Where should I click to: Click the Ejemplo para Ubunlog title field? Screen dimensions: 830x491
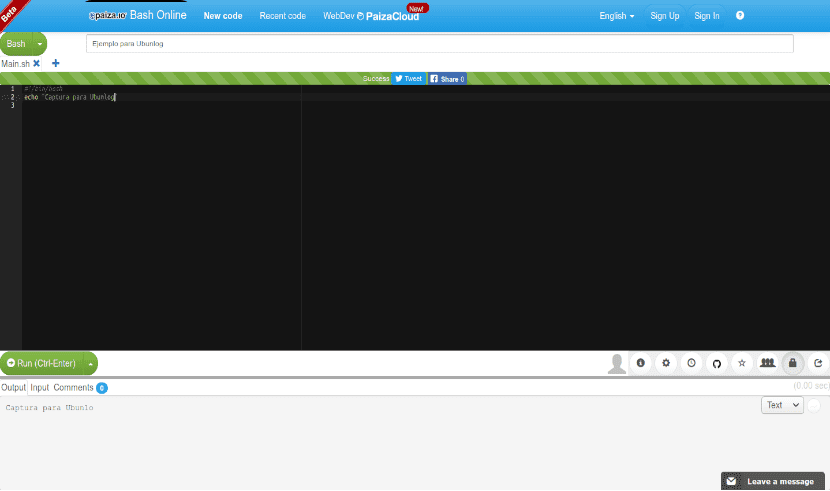[439, 43]
